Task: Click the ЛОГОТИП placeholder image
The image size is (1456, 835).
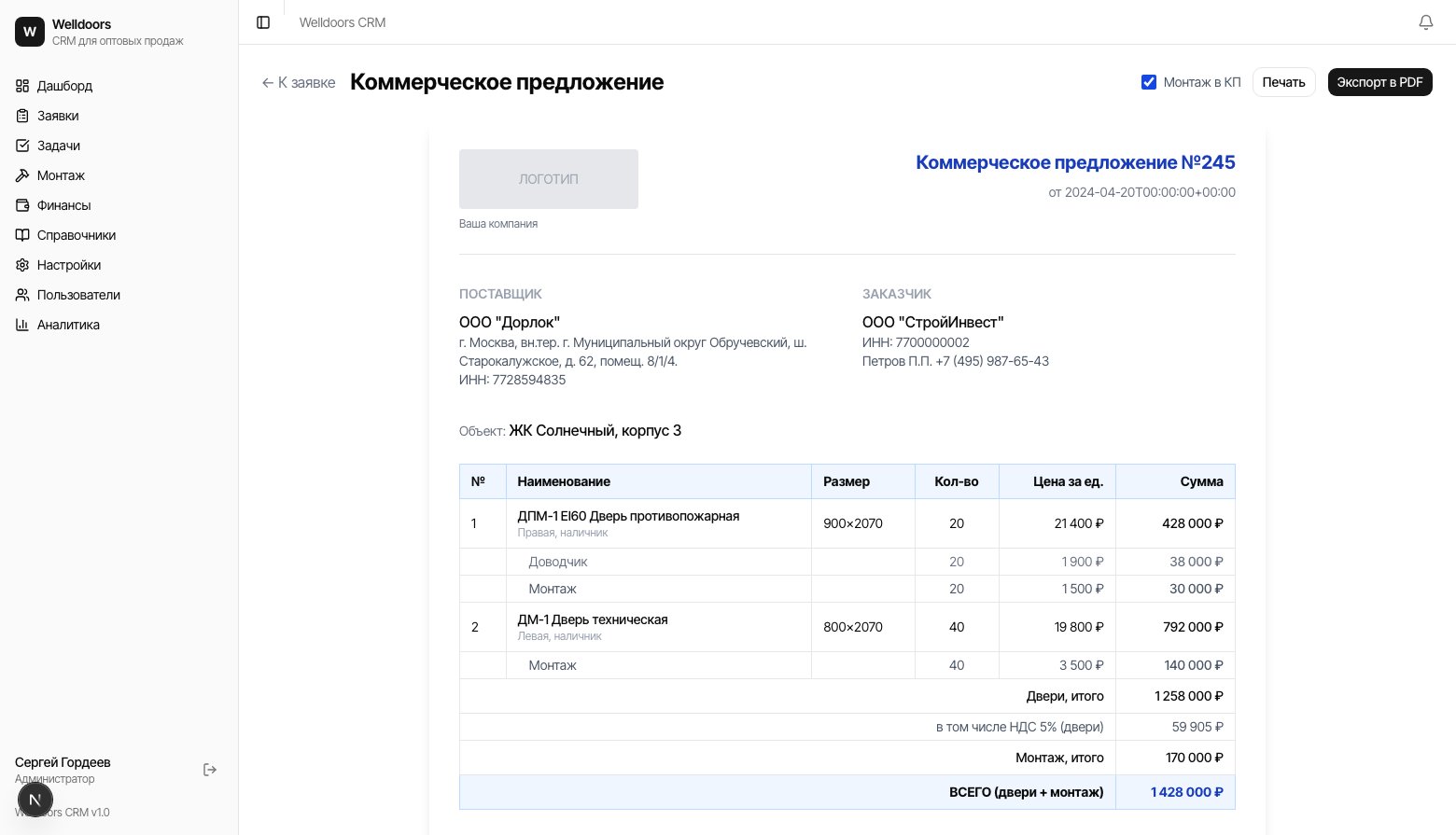Action: coord(549,179)
